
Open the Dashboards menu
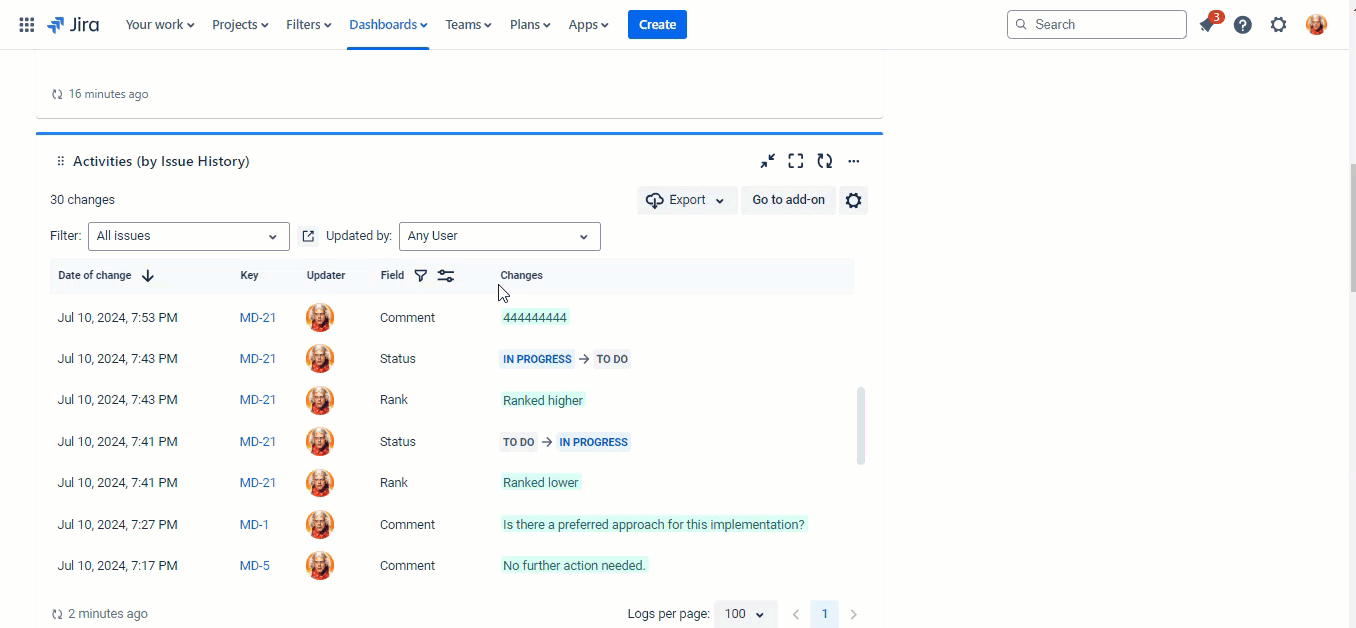pos(388,24)
